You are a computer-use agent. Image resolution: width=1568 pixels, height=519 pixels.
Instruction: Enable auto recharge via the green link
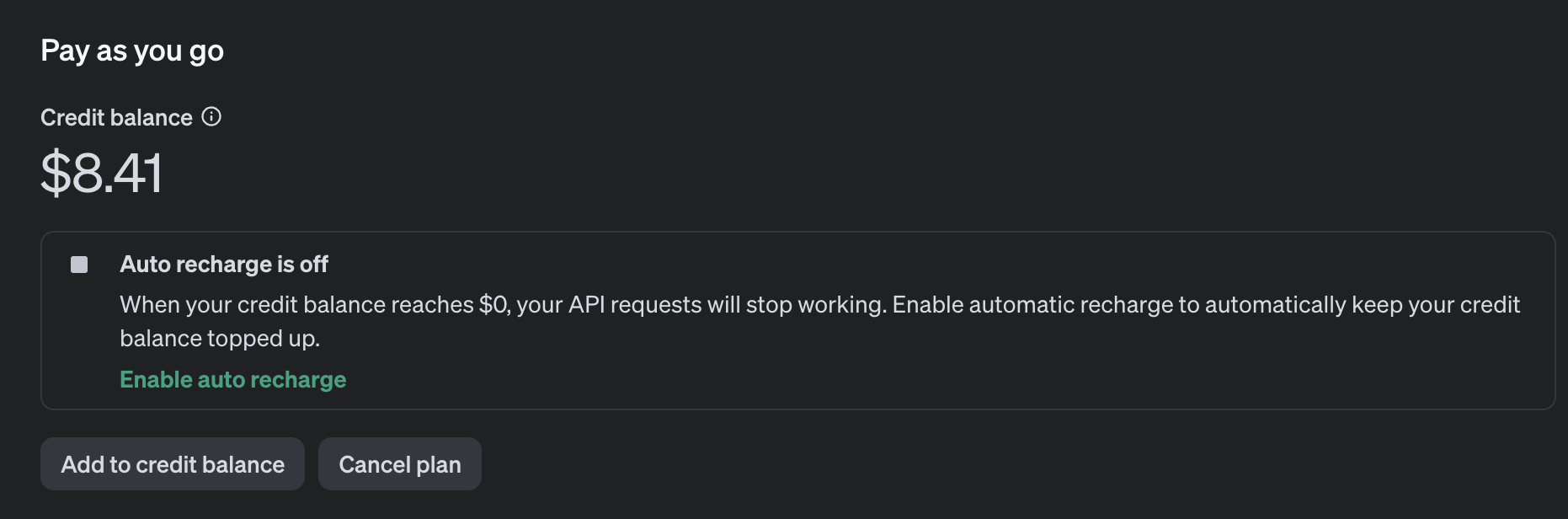click(233, 380)
